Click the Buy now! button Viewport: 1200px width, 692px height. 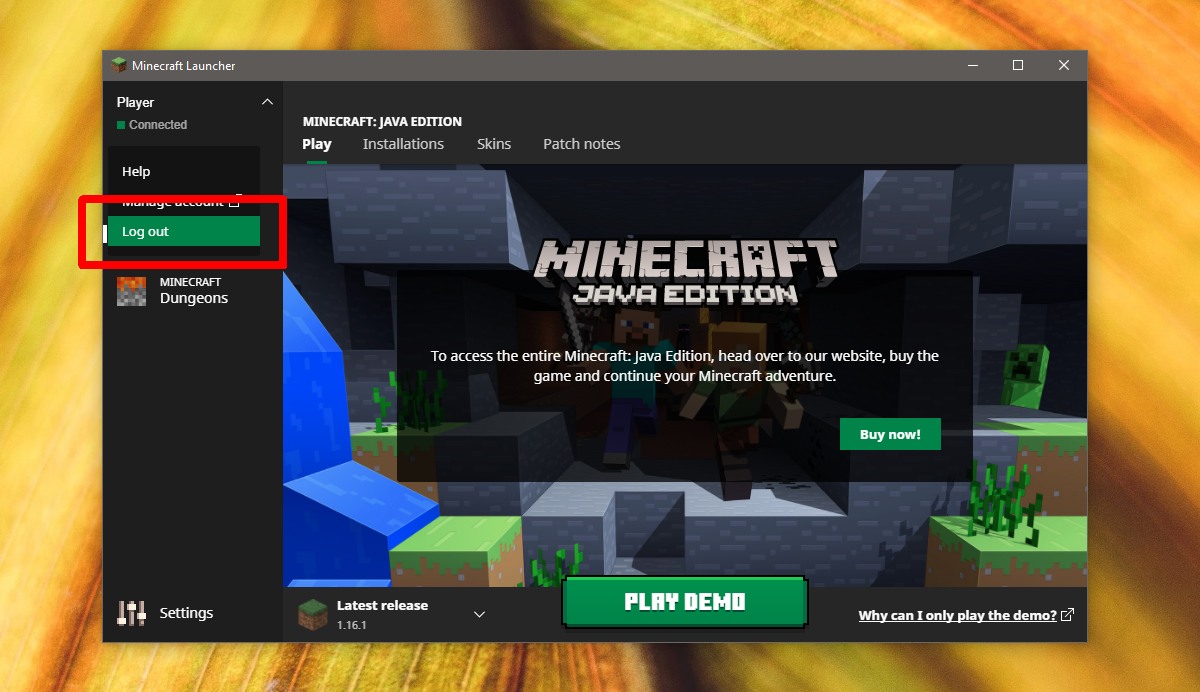click(890, 434)
